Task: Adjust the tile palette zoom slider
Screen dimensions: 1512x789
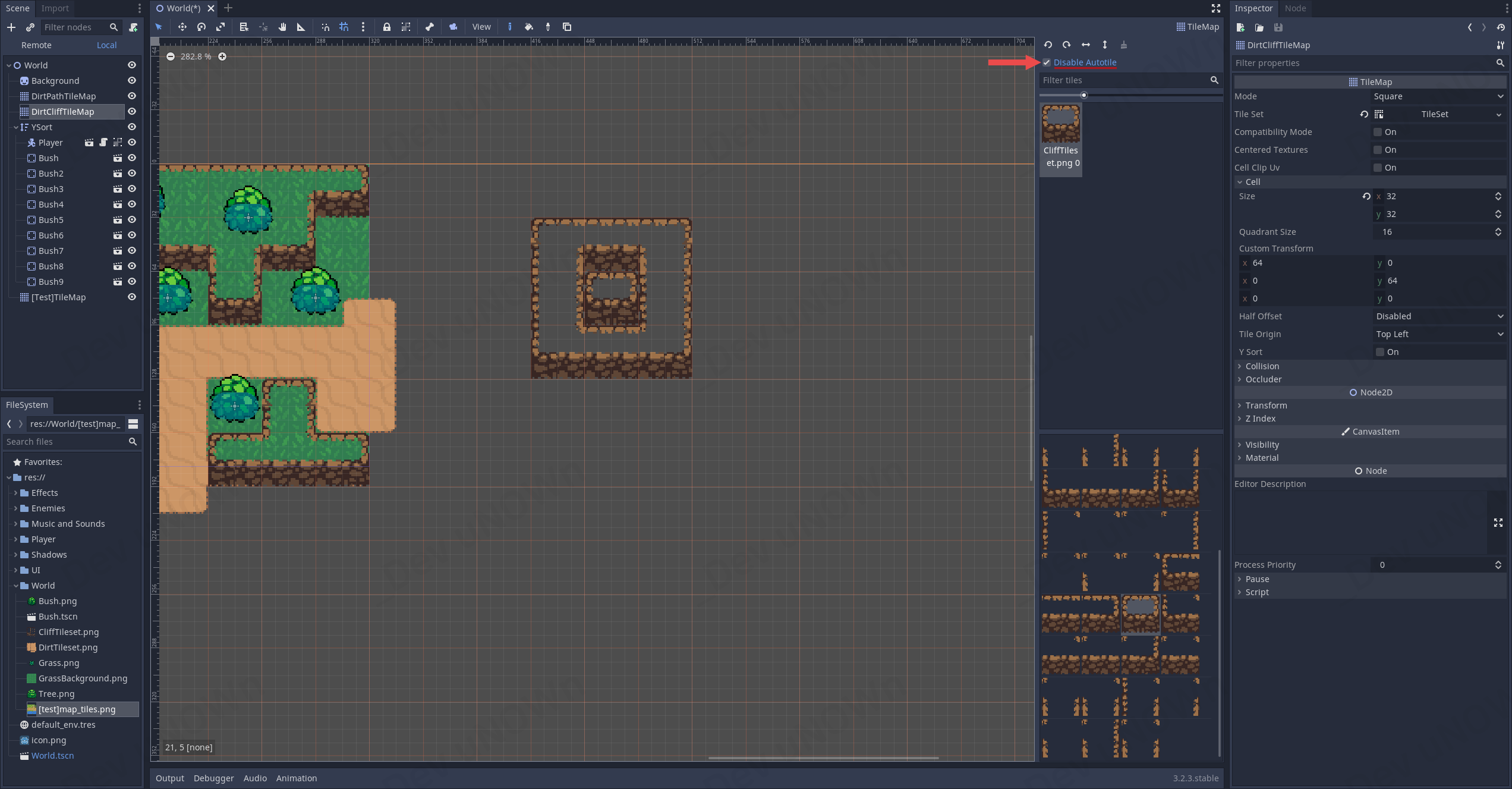Action: point(1083,95)
